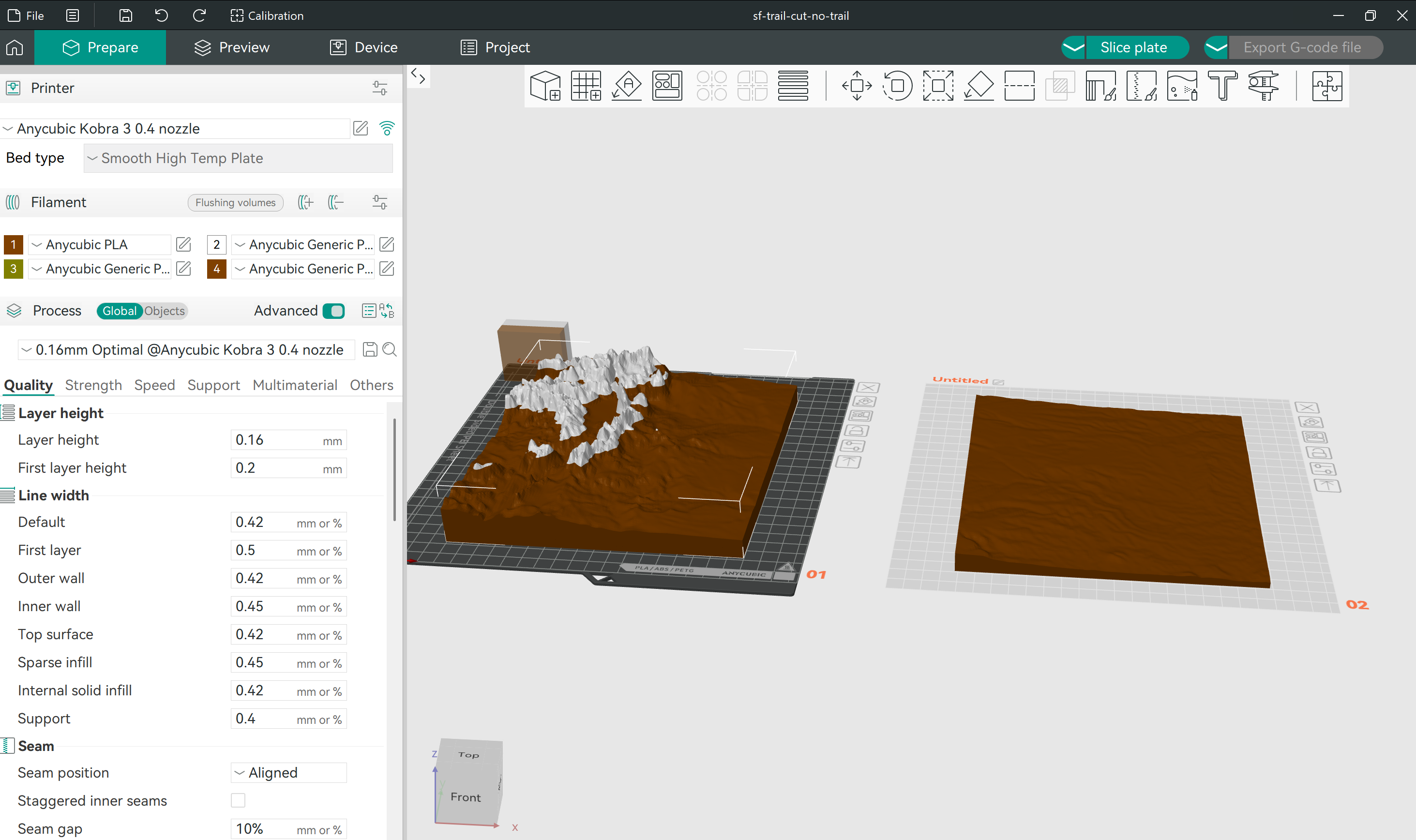The width and height of the screenshot is (1416, 840).
Task: Switch Process to Objects mode
Action: pos(164,311)
